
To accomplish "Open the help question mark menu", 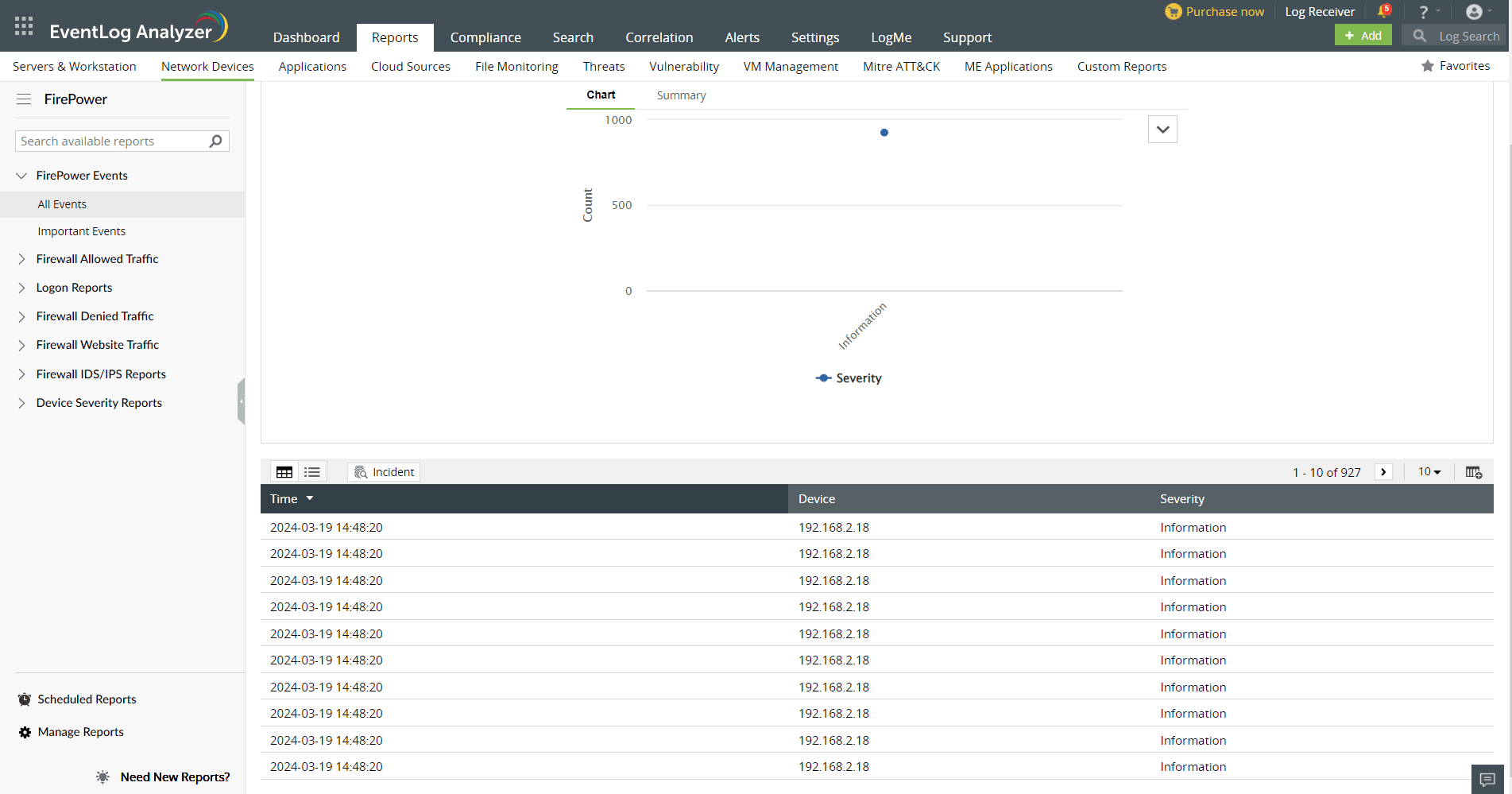I will point(1424,12).
